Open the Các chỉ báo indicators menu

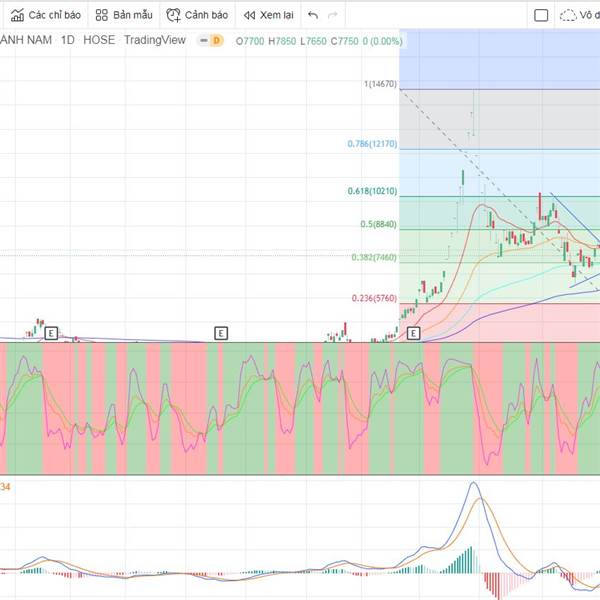click(x=46, y=15)
